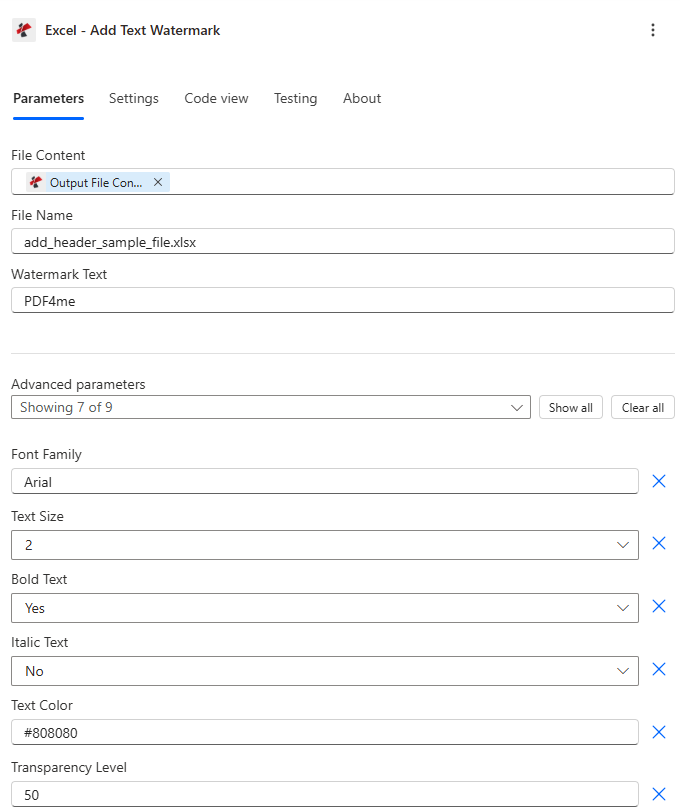The image size is (680, 811).
Task: Edit the Font Family field
Action: coord(325,482)
